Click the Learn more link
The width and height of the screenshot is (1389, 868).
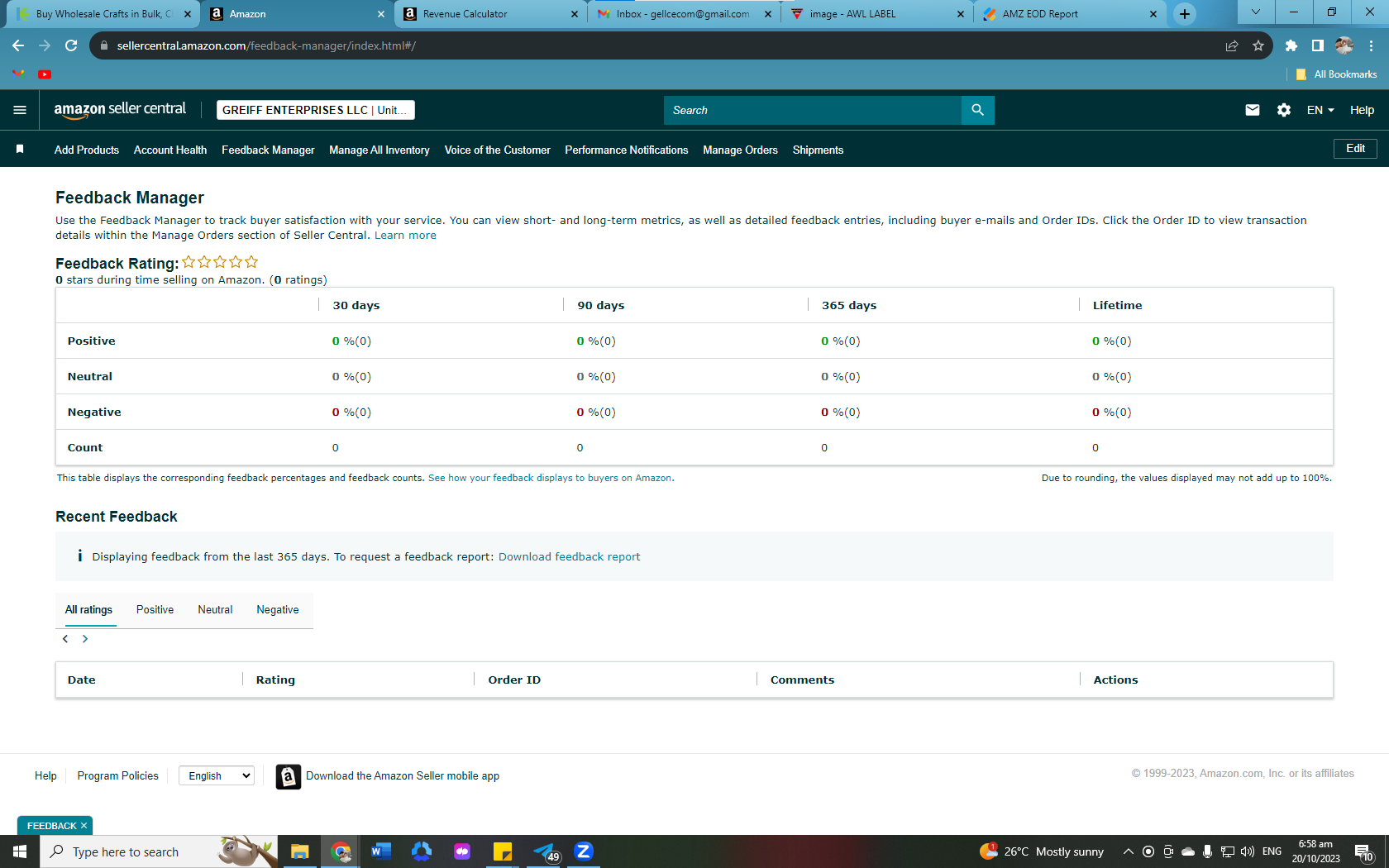405,236
